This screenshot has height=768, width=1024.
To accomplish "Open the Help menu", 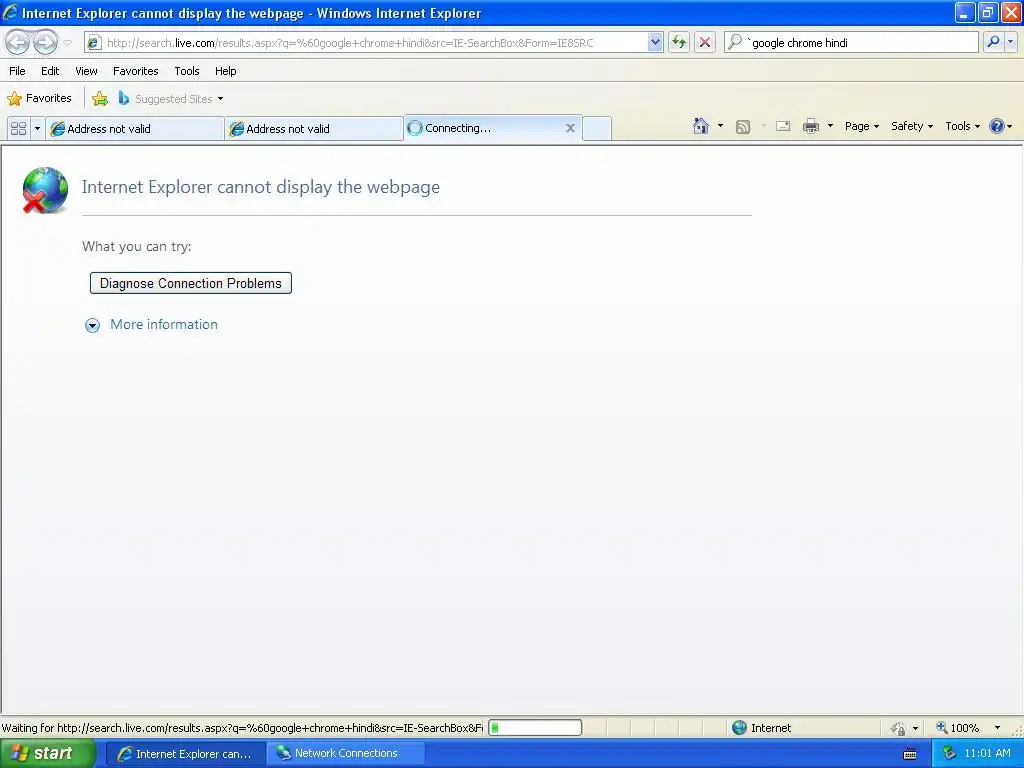I will point(225,71).
